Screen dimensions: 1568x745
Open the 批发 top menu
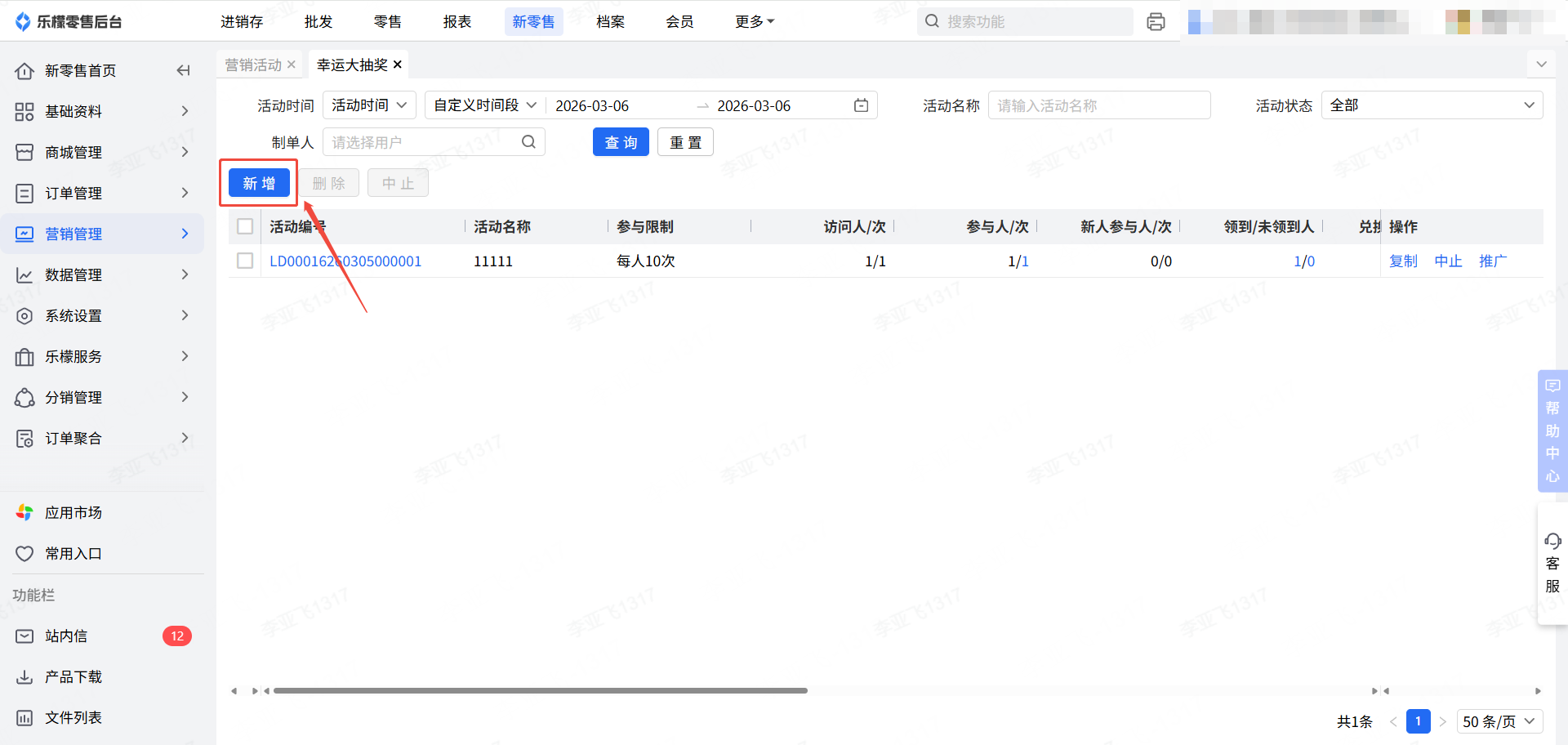pos(318,22)
